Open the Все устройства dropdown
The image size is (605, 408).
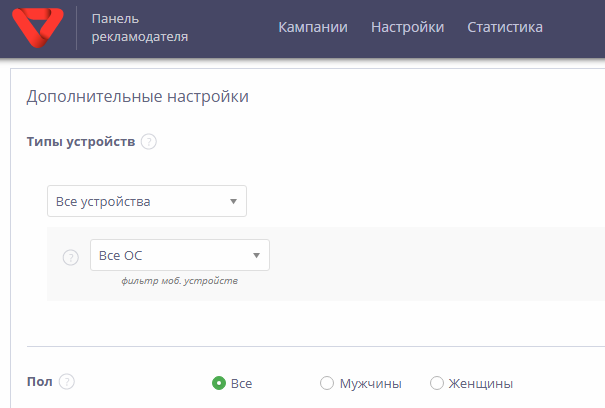(x=147, y=201)
